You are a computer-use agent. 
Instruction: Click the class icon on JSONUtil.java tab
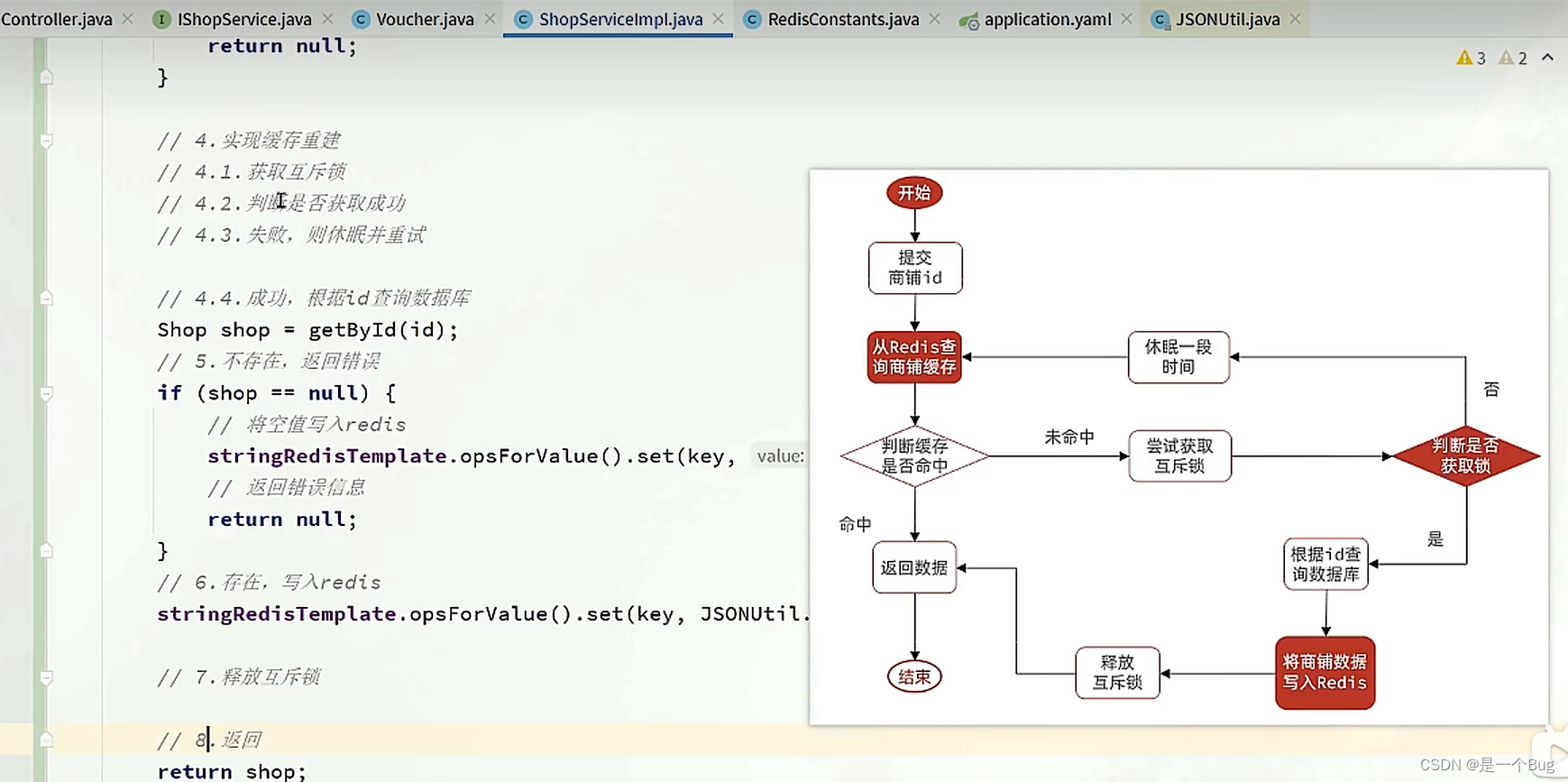pos(1160,19)
